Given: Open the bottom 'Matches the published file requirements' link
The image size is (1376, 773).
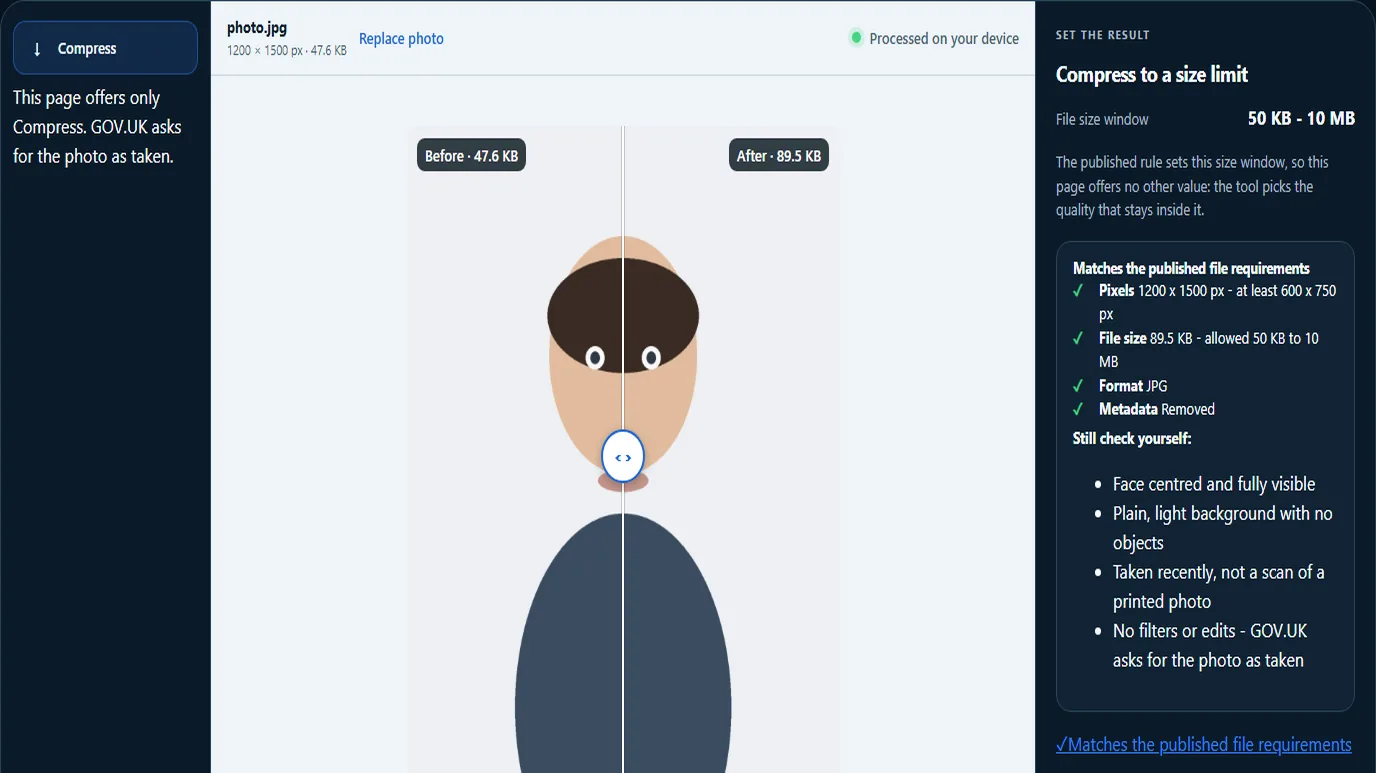Looking at the screenshot, I should [1204, 745].
